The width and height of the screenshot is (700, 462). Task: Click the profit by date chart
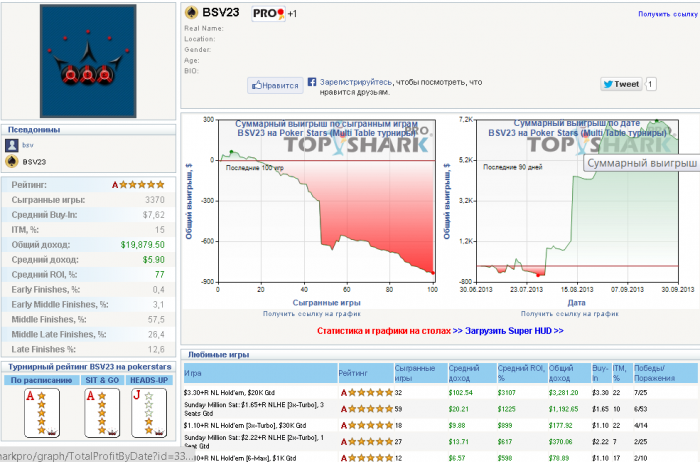[x=577, y=200]
